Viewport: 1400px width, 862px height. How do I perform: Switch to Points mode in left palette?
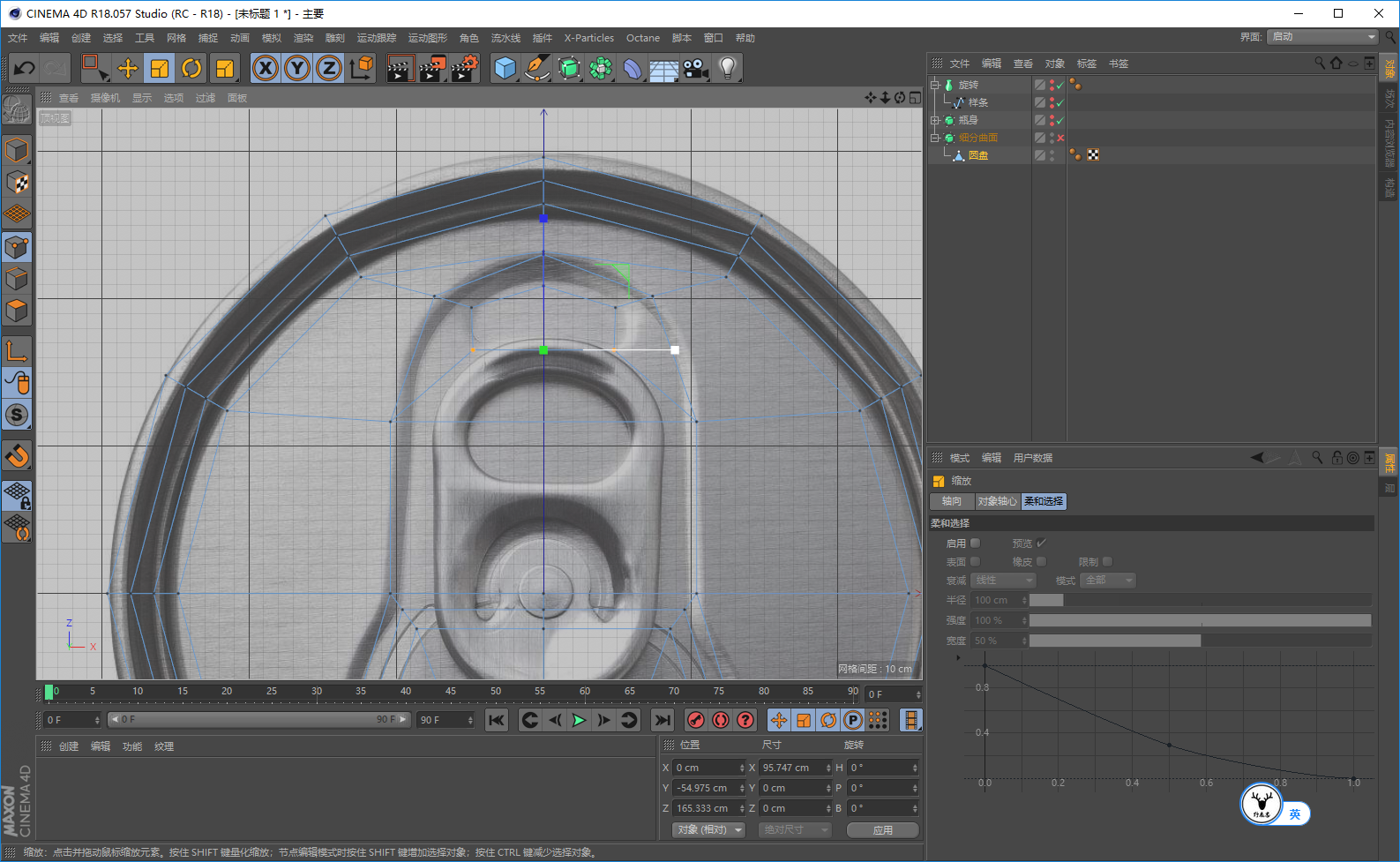click(17, 247)
